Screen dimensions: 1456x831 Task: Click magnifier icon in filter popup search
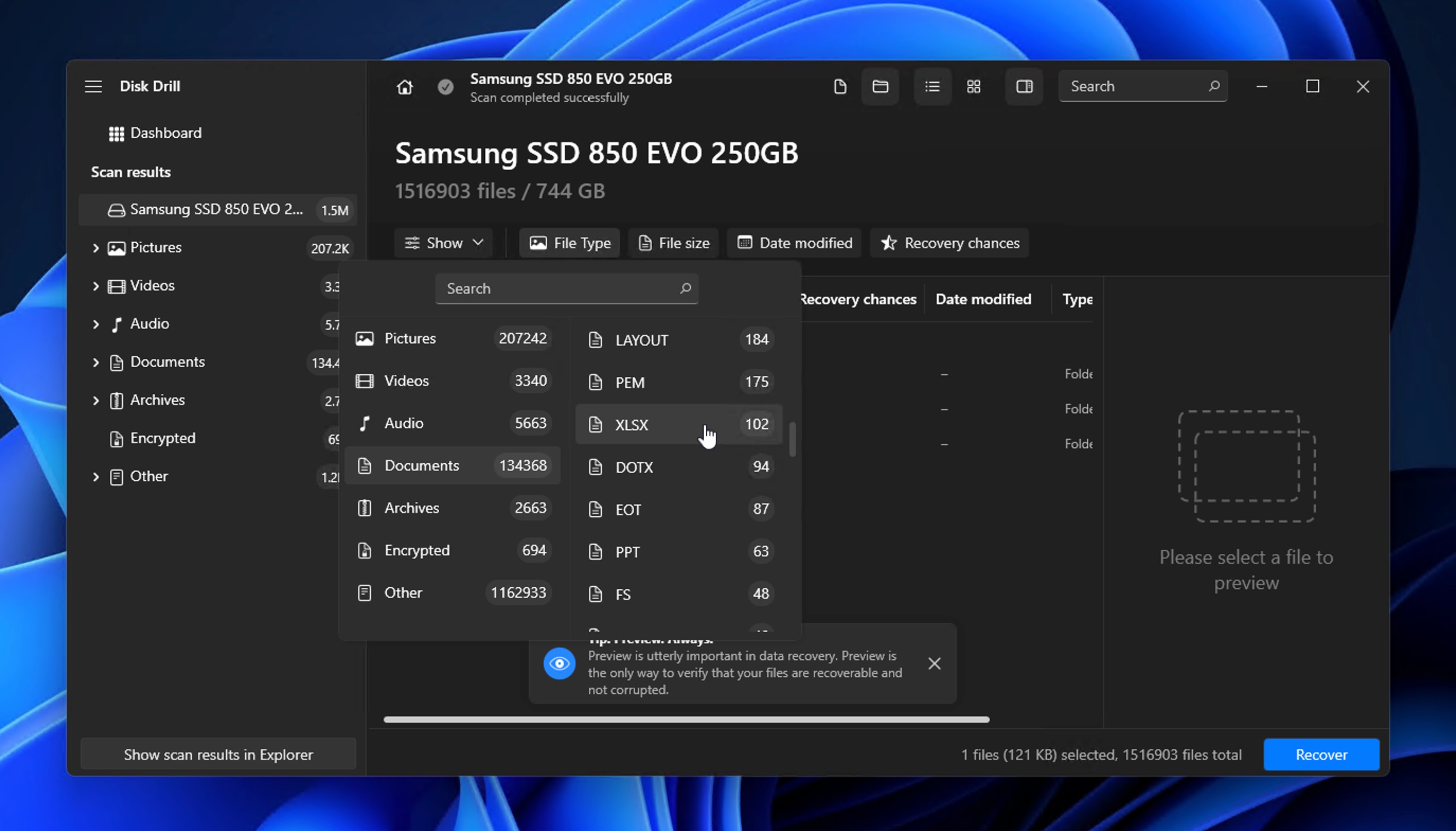click(x=686, y=288)
